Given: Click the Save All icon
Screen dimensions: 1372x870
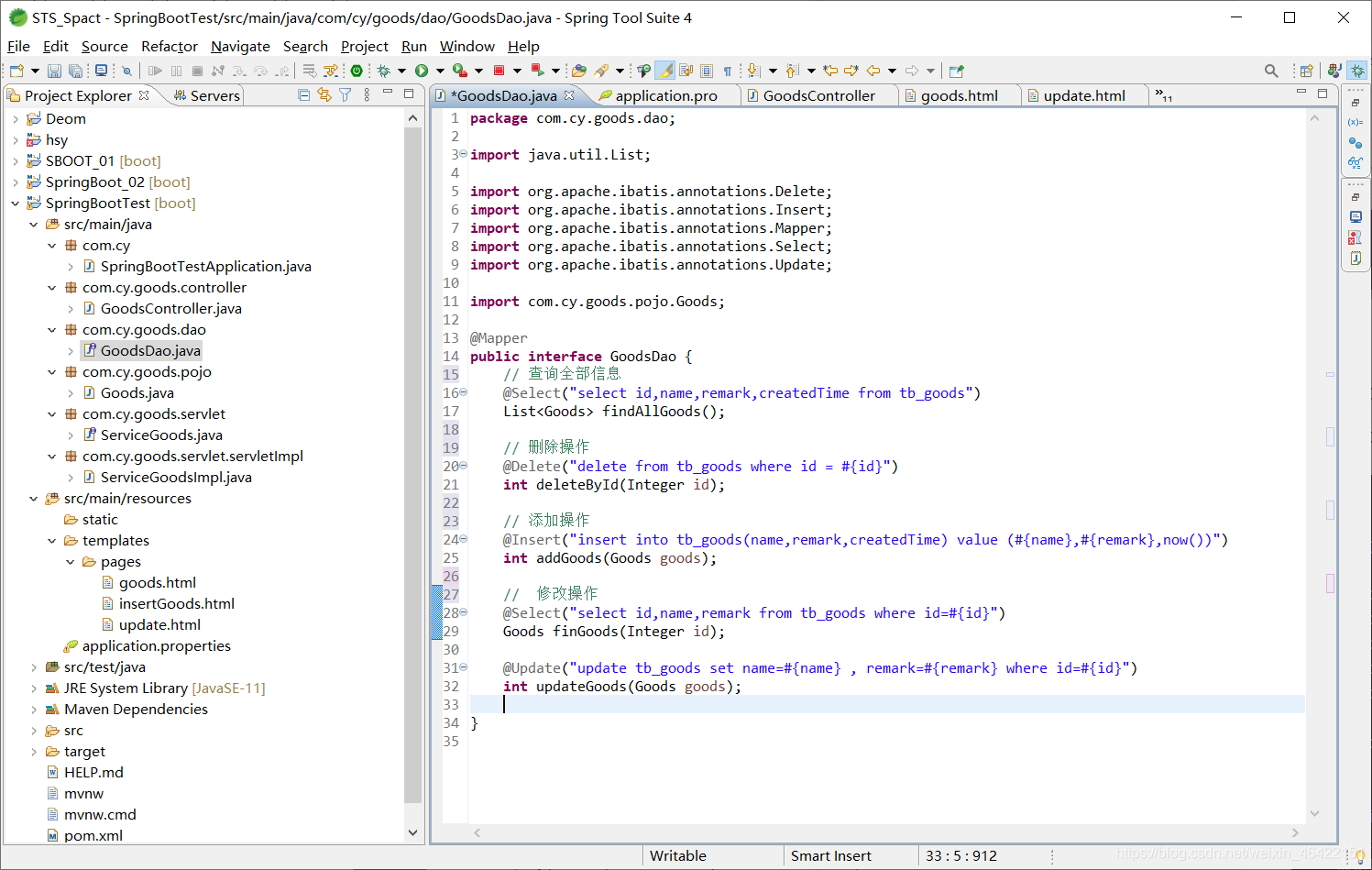Looking at the screenshot, I should pos(75,71).
